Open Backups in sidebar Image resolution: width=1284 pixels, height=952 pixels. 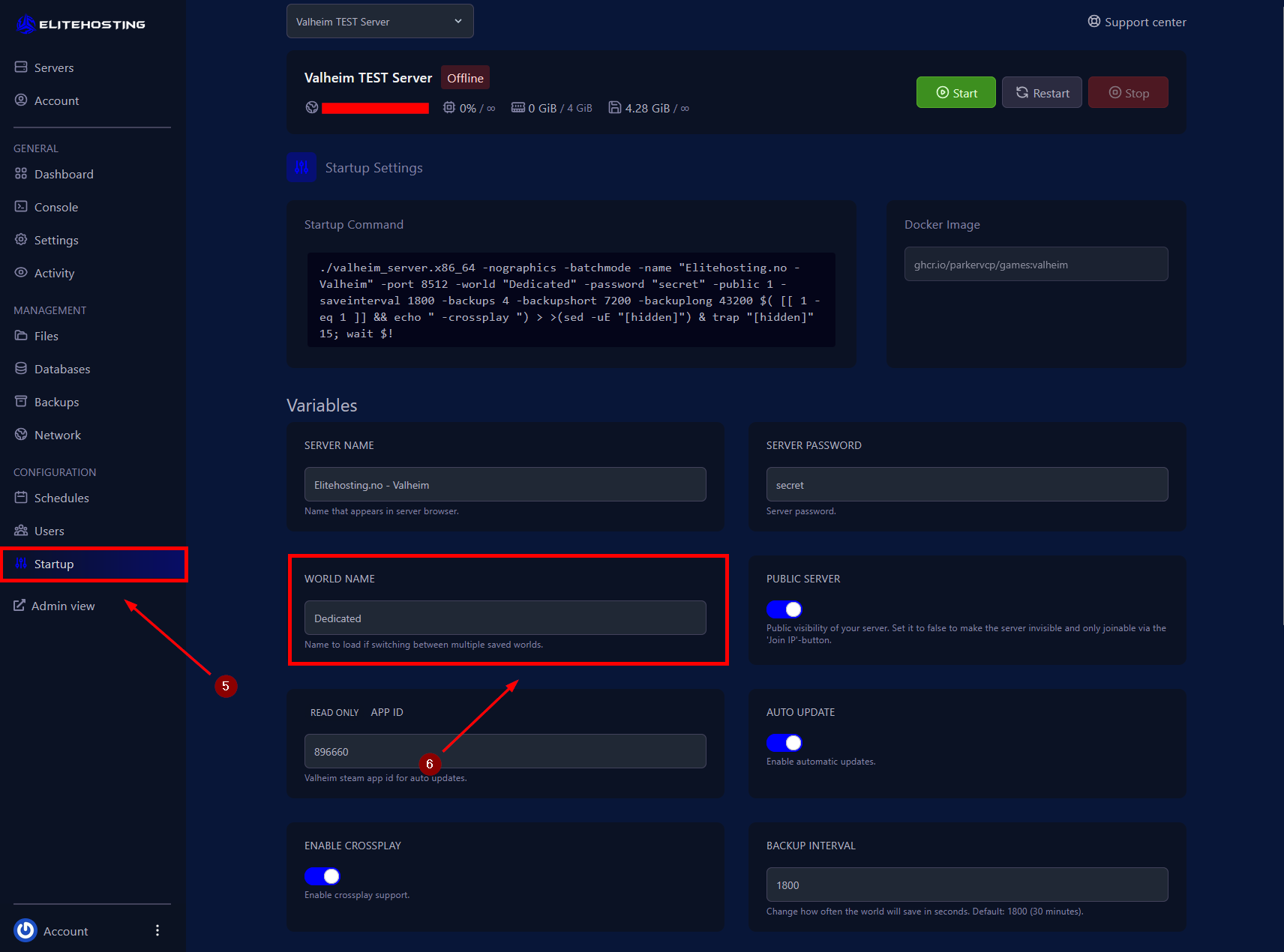(56, 402)
